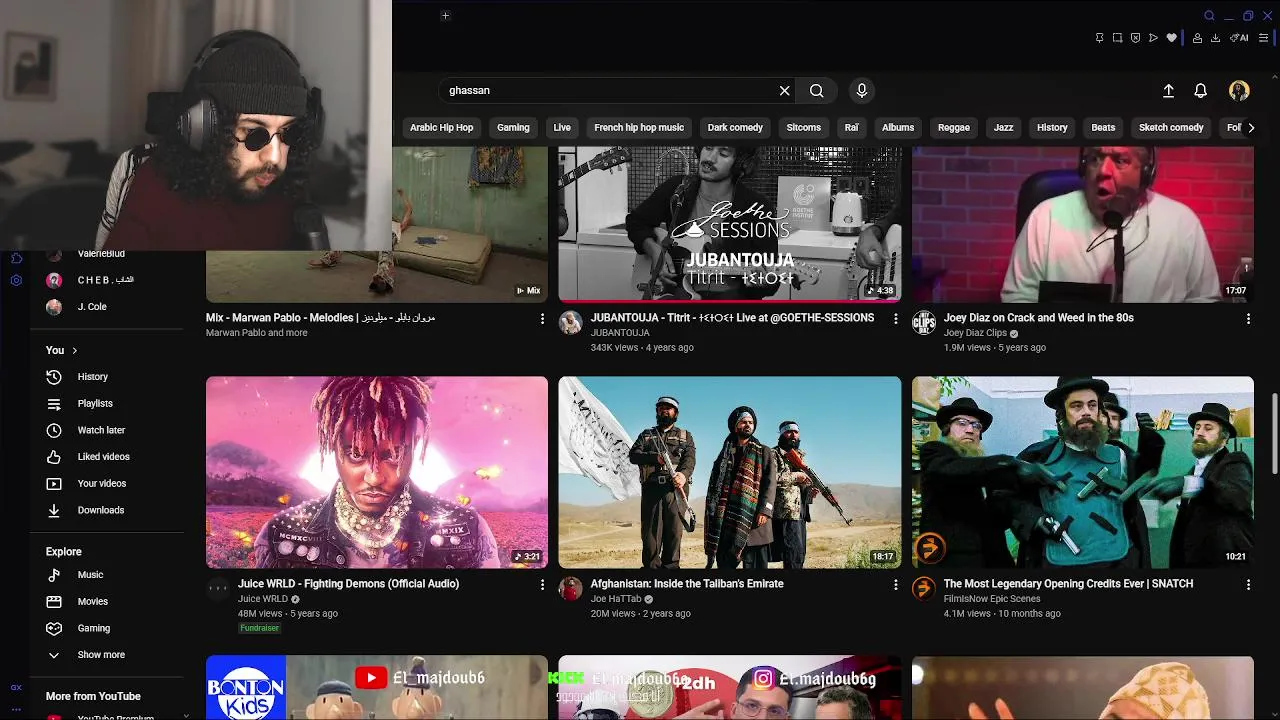Expand the Show more chevron under Explore

(x=54, y=655)
